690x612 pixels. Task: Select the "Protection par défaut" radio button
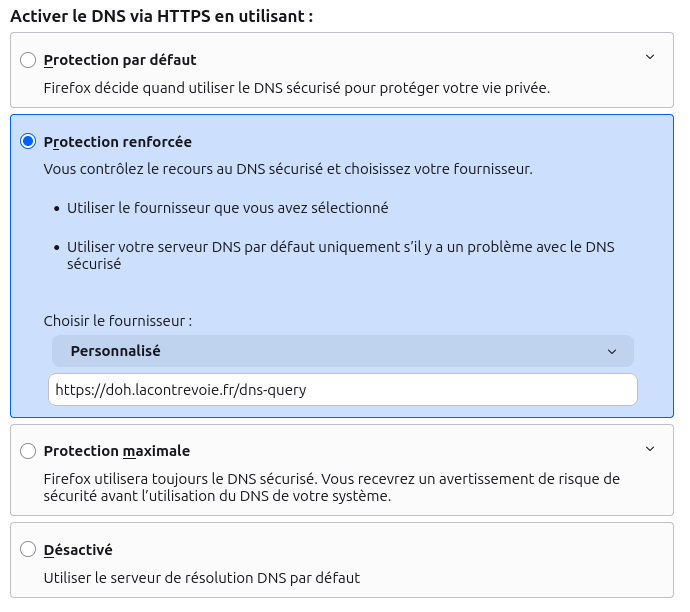pyautogui.click(x=28, y=60)
